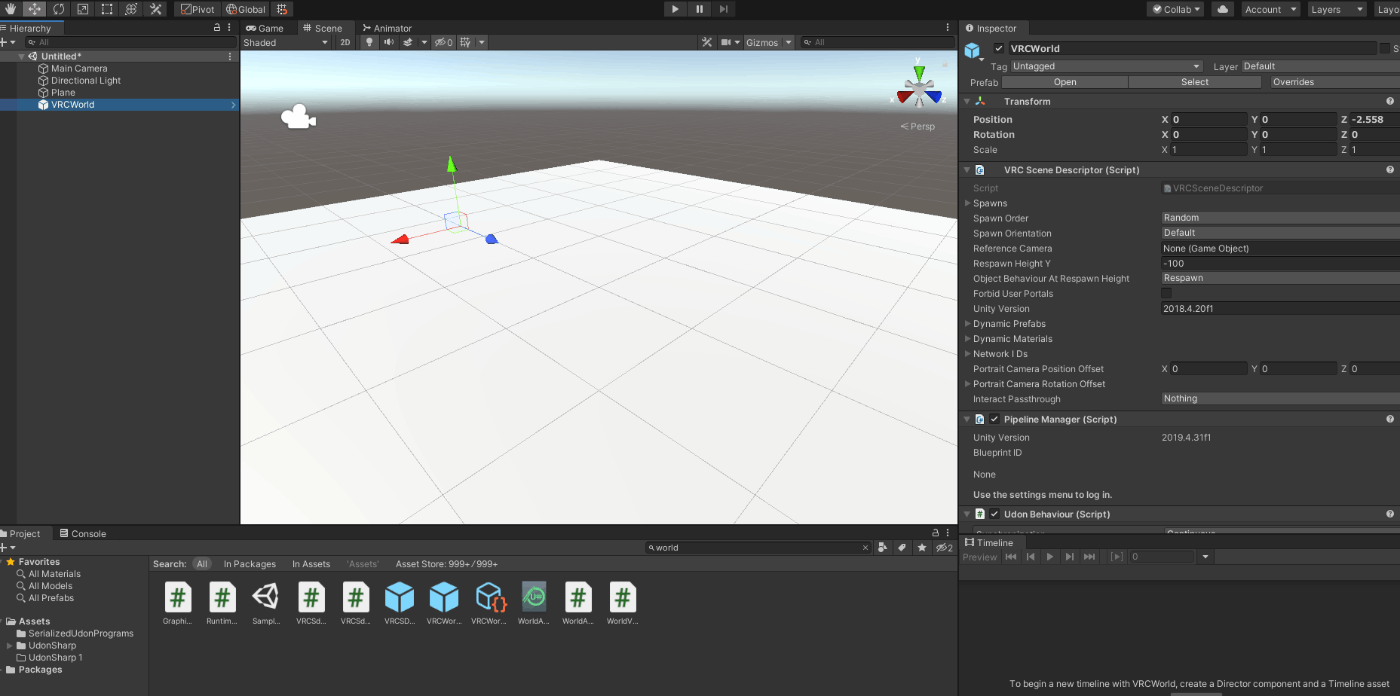
Task: Open the Tag dropdown
Action: tap(1106, 66)
